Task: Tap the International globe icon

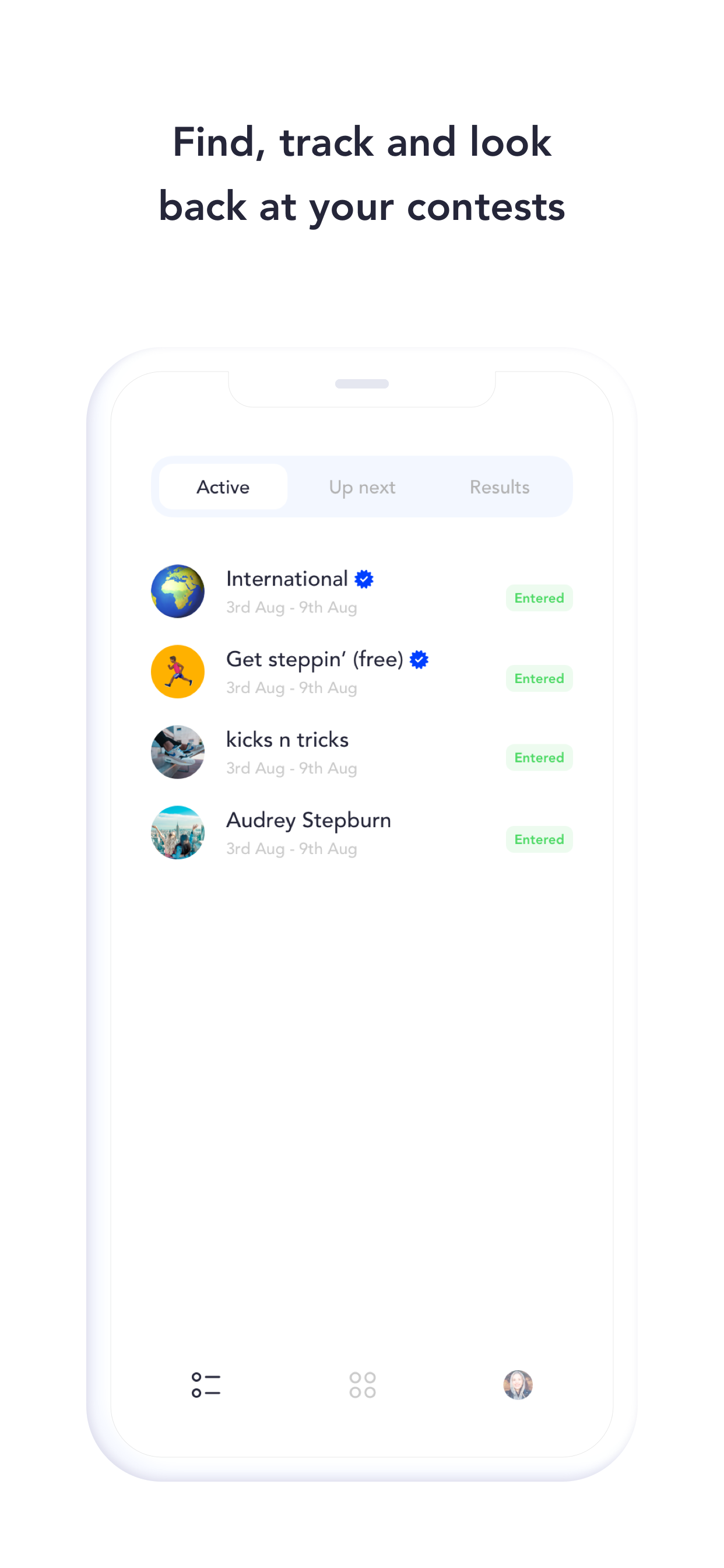Action: (178, 591)
